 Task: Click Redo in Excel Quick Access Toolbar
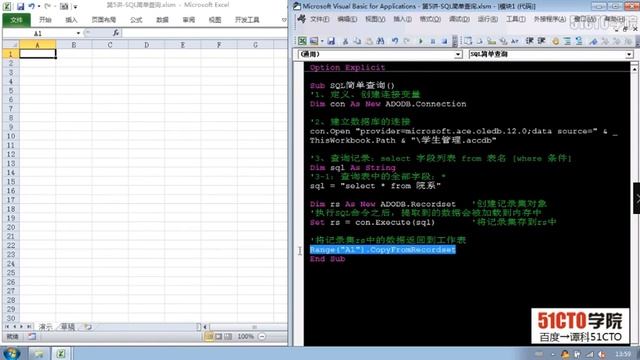pyautogui.click(x=48, y=6)
